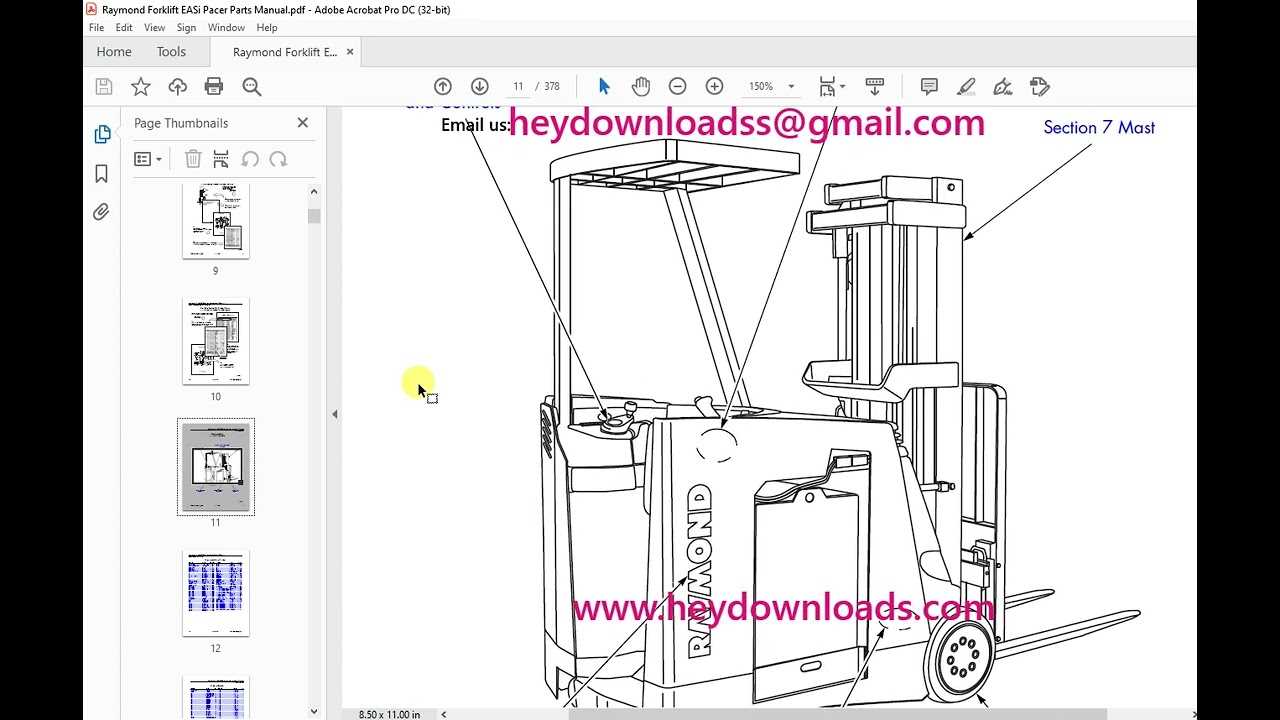1280x720 pixels.
Task: Close the Page Thumbnails panel
Action: pyautogui.click(x=303, y=123)
